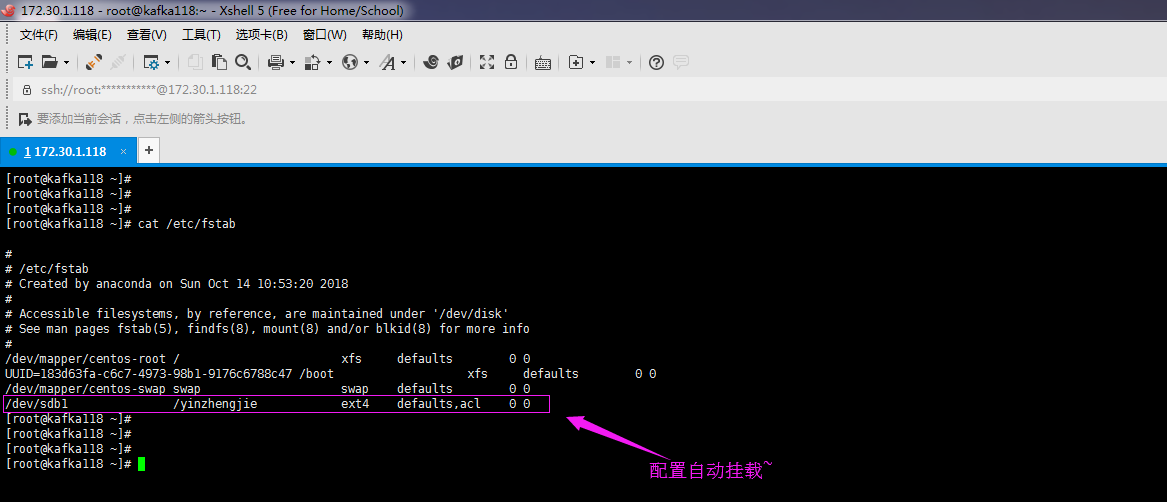Create a new session with toolbar icon
Image resolution: width=1167 pixels, height=502 pixels.
(25, 63)
